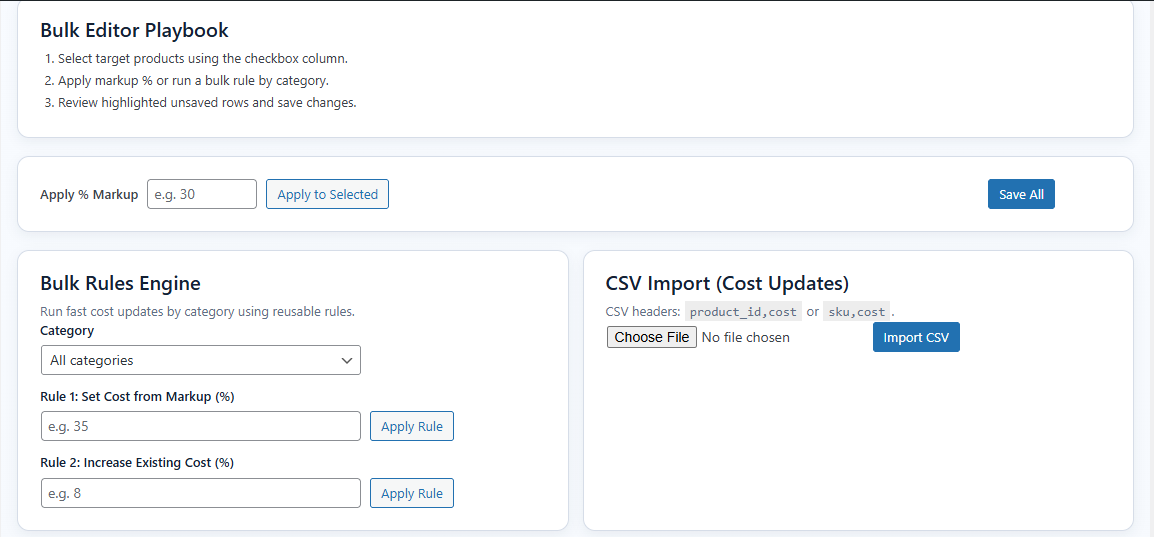The image size is (1154, 537).
Task: Click the Apply % Markup label
Action: 89,194
